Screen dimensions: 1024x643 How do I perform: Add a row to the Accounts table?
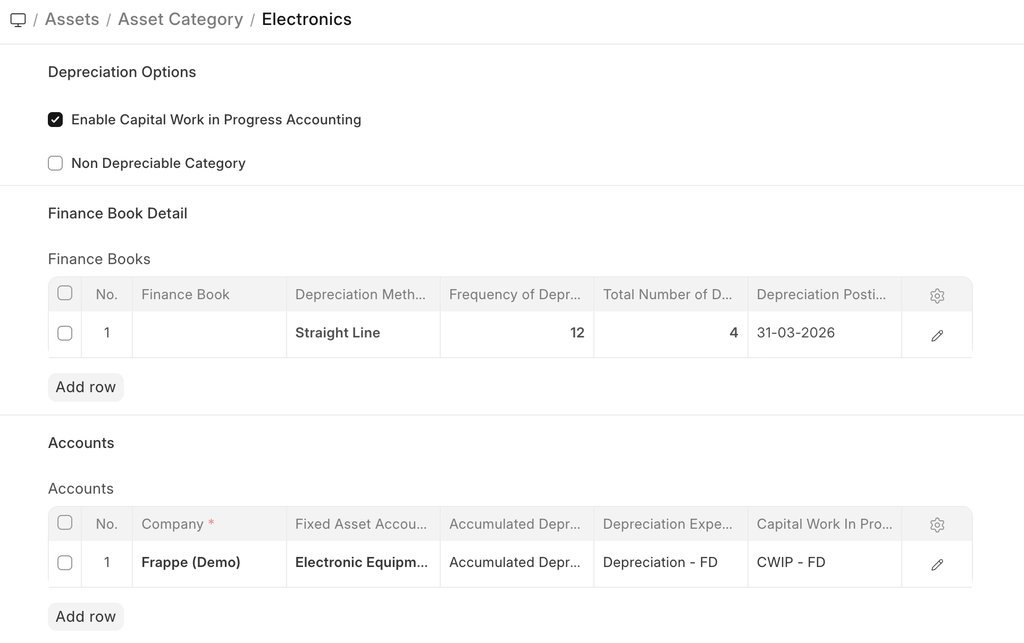point(85,616)
